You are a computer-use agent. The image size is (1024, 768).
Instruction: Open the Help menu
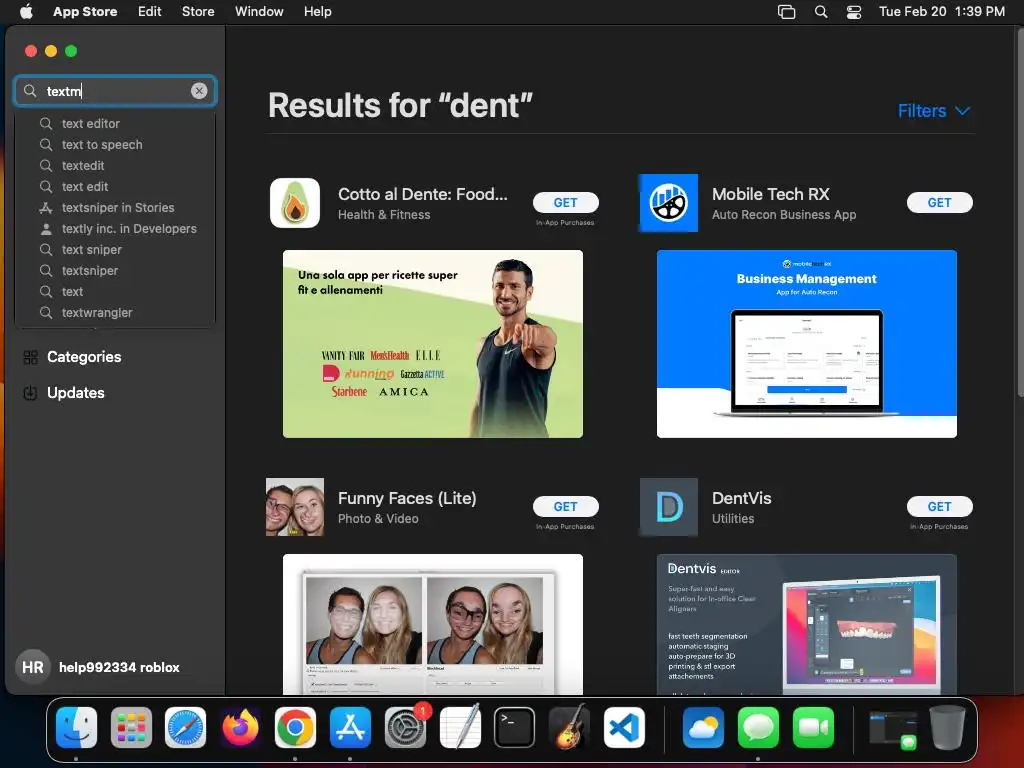317,12
